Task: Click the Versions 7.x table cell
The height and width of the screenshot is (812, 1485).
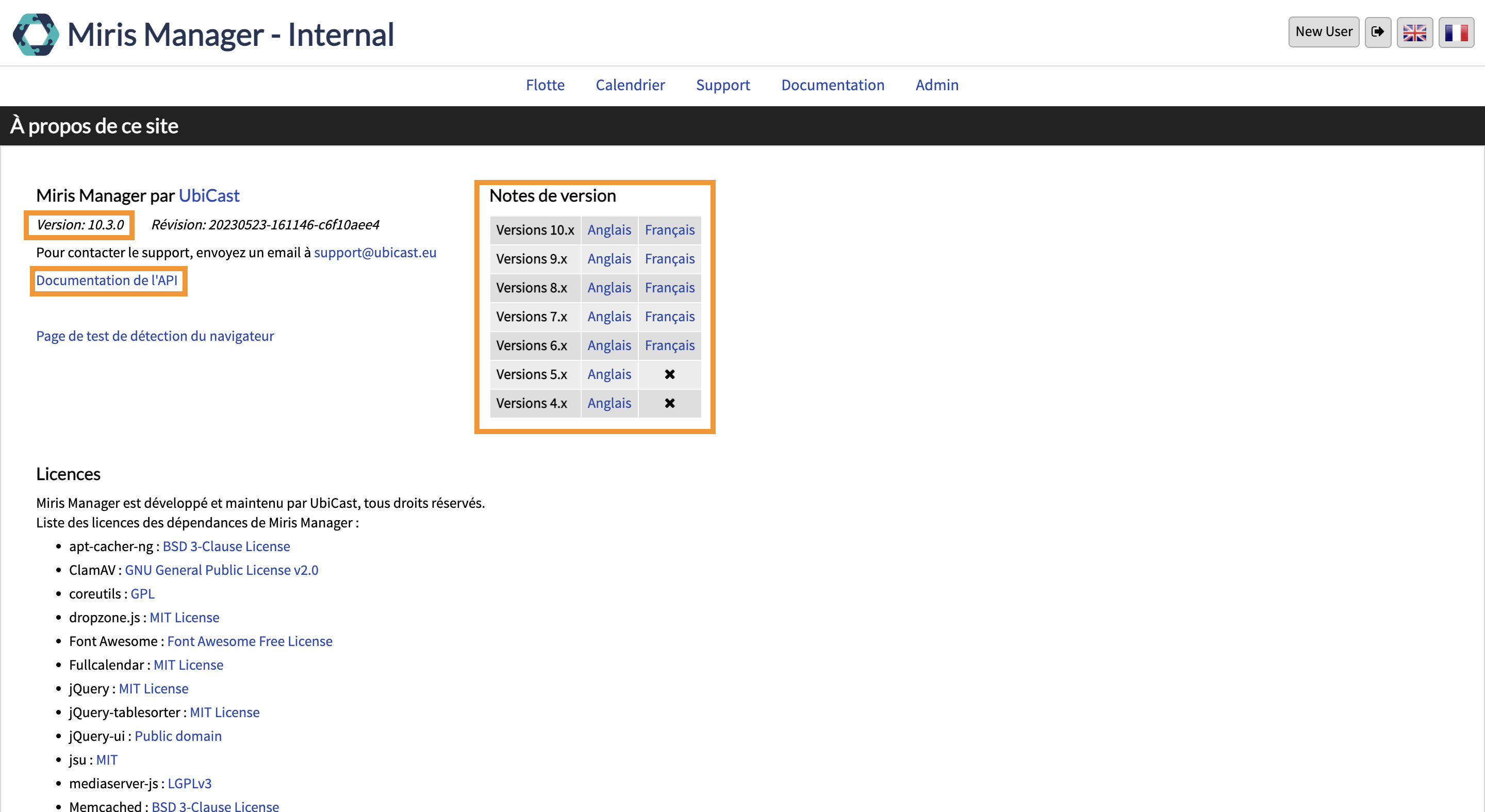Action: click(x=535, y=317)
